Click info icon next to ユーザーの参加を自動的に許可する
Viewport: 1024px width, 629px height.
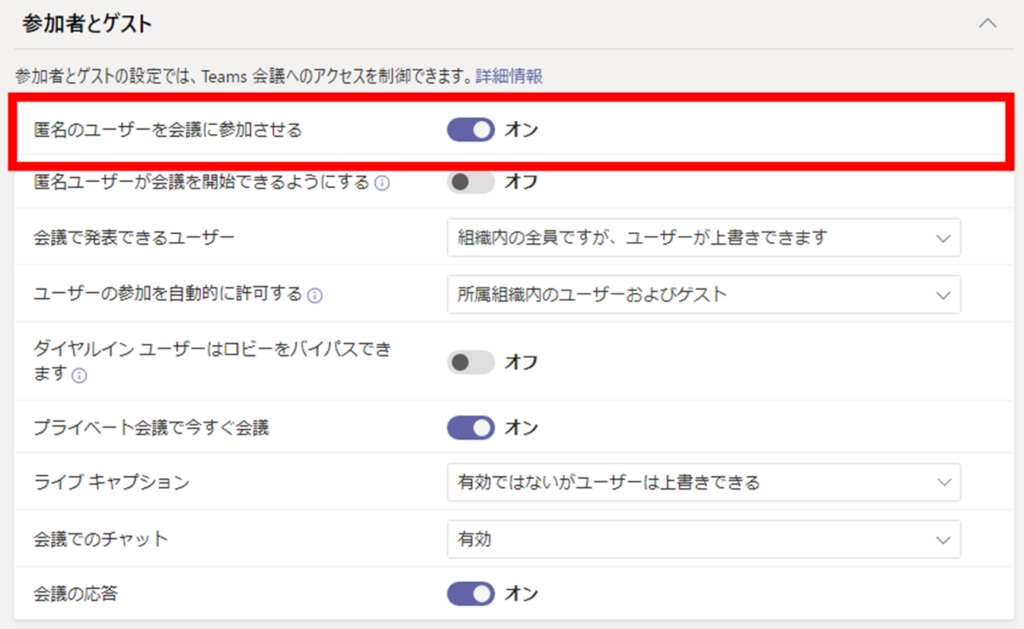(315, 295)
